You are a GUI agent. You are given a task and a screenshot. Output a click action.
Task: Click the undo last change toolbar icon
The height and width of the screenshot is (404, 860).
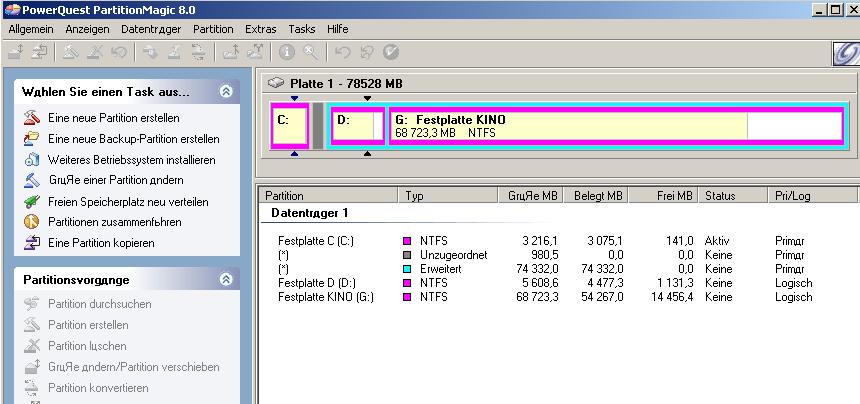pyautogui.click(x=343, y=52)
